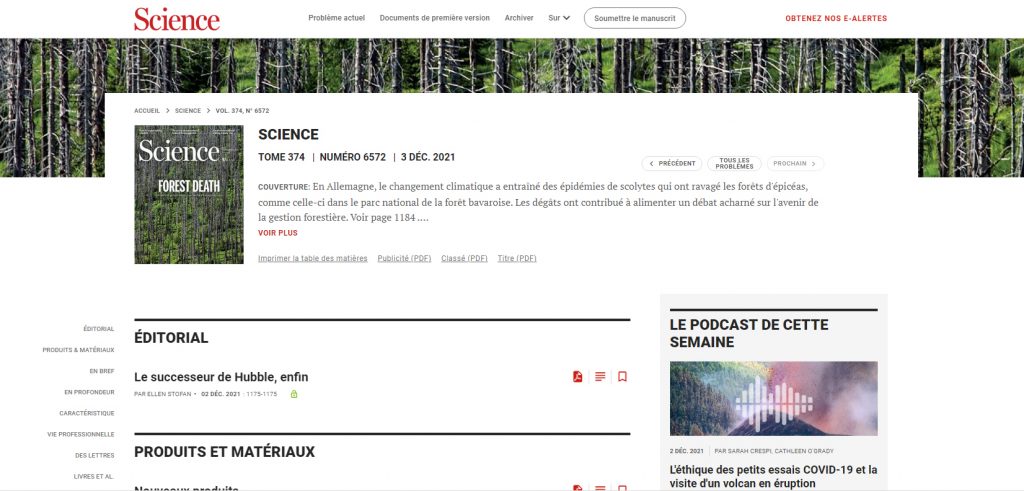Click SCIENCE breadcrumb link
The image size is (1024, 491).
coord(188,111)
